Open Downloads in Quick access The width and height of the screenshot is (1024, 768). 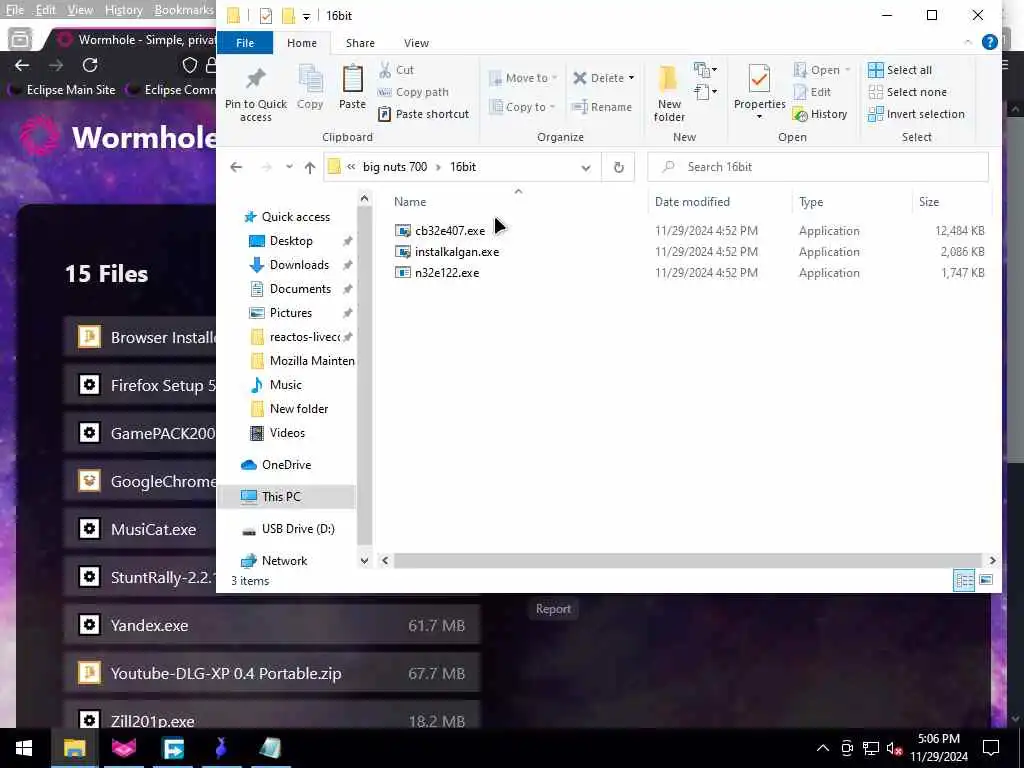pos(298,264)
